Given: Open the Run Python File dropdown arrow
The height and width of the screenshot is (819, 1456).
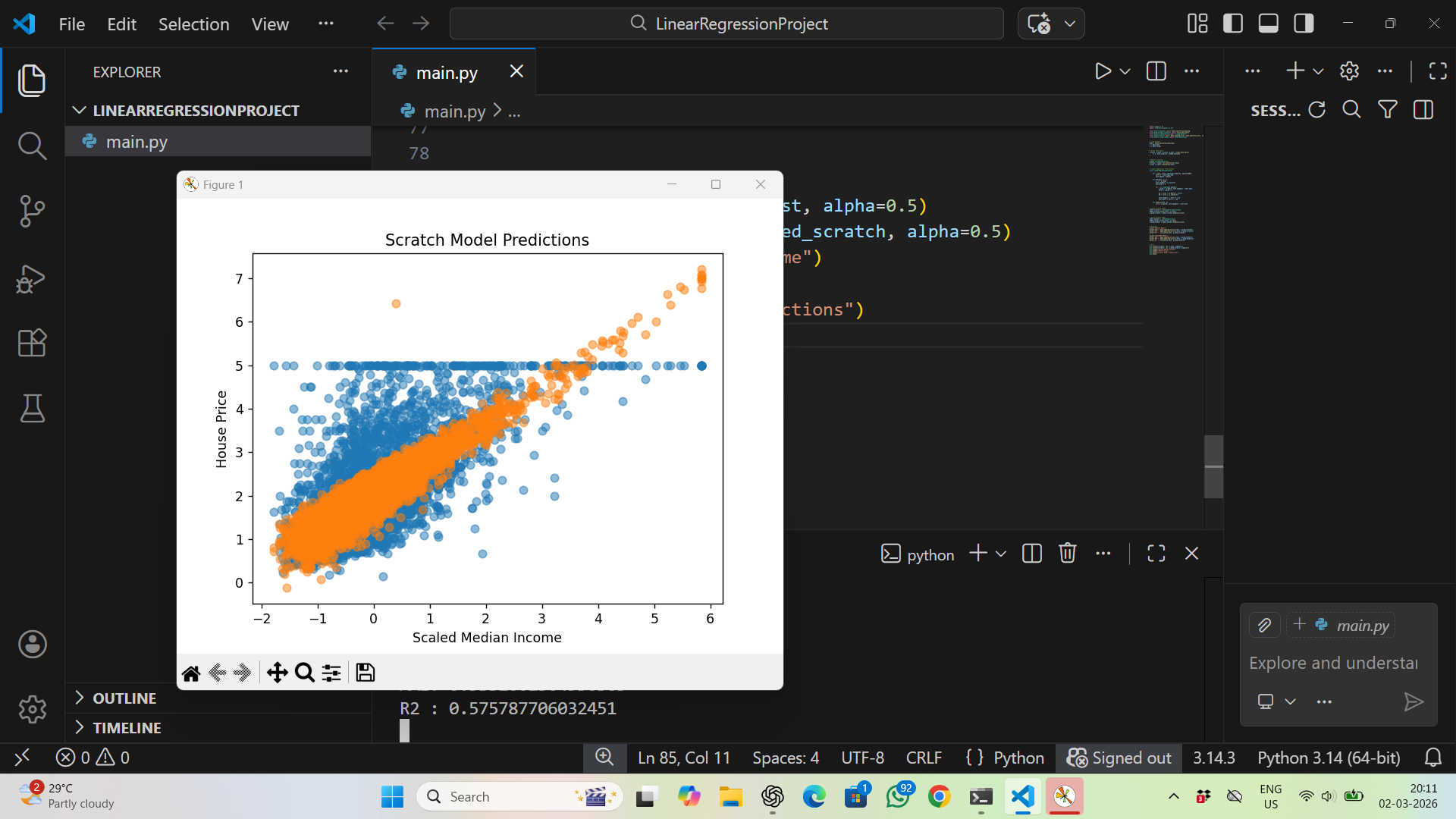Looking at the screenshot, I should [x=1125, y=71].
